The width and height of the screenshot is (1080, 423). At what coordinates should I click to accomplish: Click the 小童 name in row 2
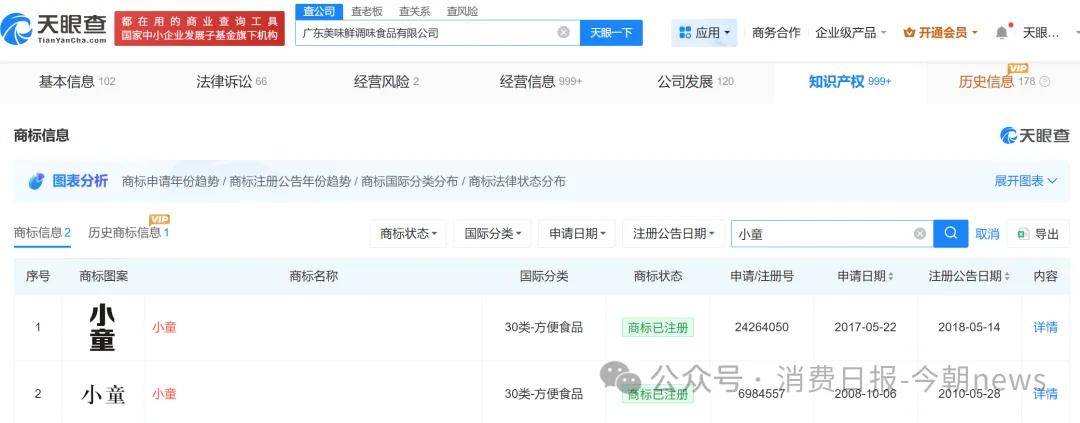pyautogui.click(x=164, y=393)
